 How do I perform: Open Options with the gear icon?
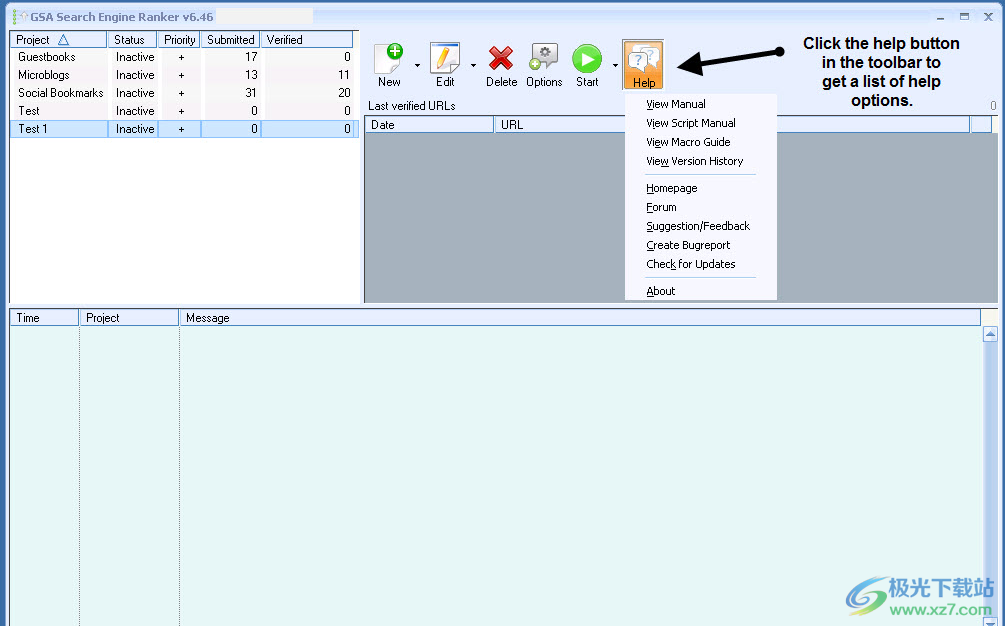544,58
